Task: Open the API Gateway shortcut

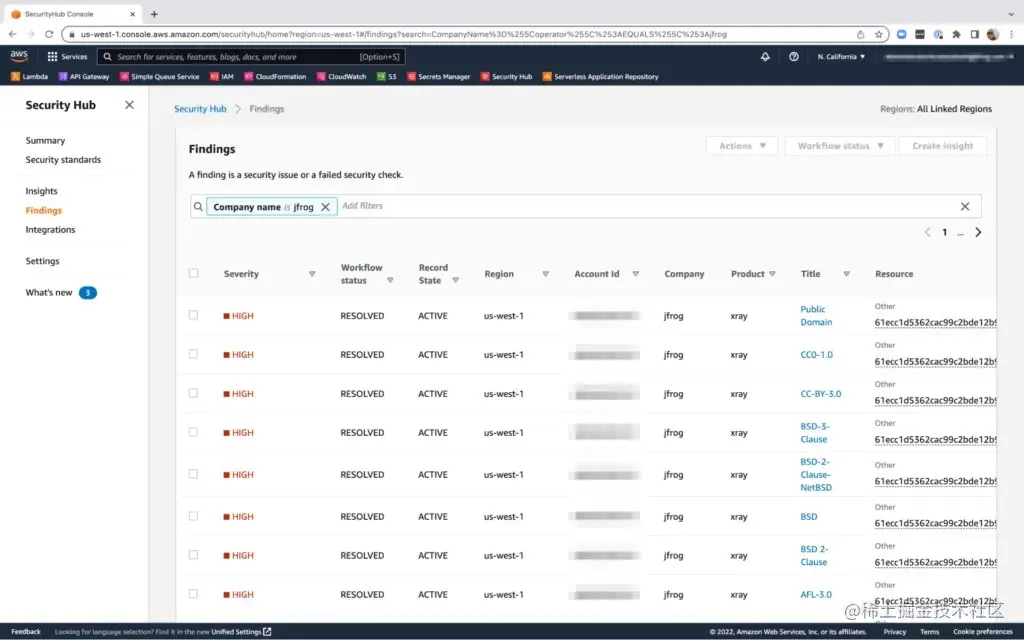Action: point(84,76)
